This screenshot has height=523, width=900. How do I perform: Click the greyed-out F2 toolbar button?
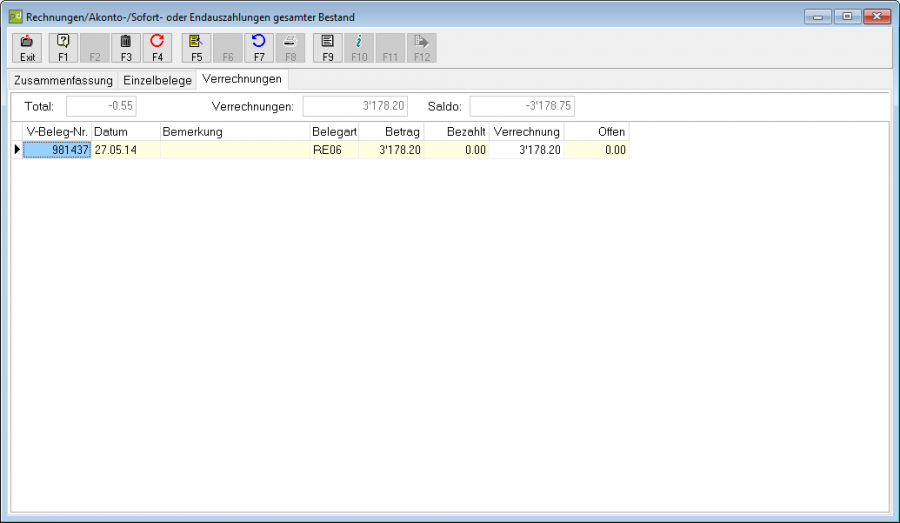click(95, 48)
